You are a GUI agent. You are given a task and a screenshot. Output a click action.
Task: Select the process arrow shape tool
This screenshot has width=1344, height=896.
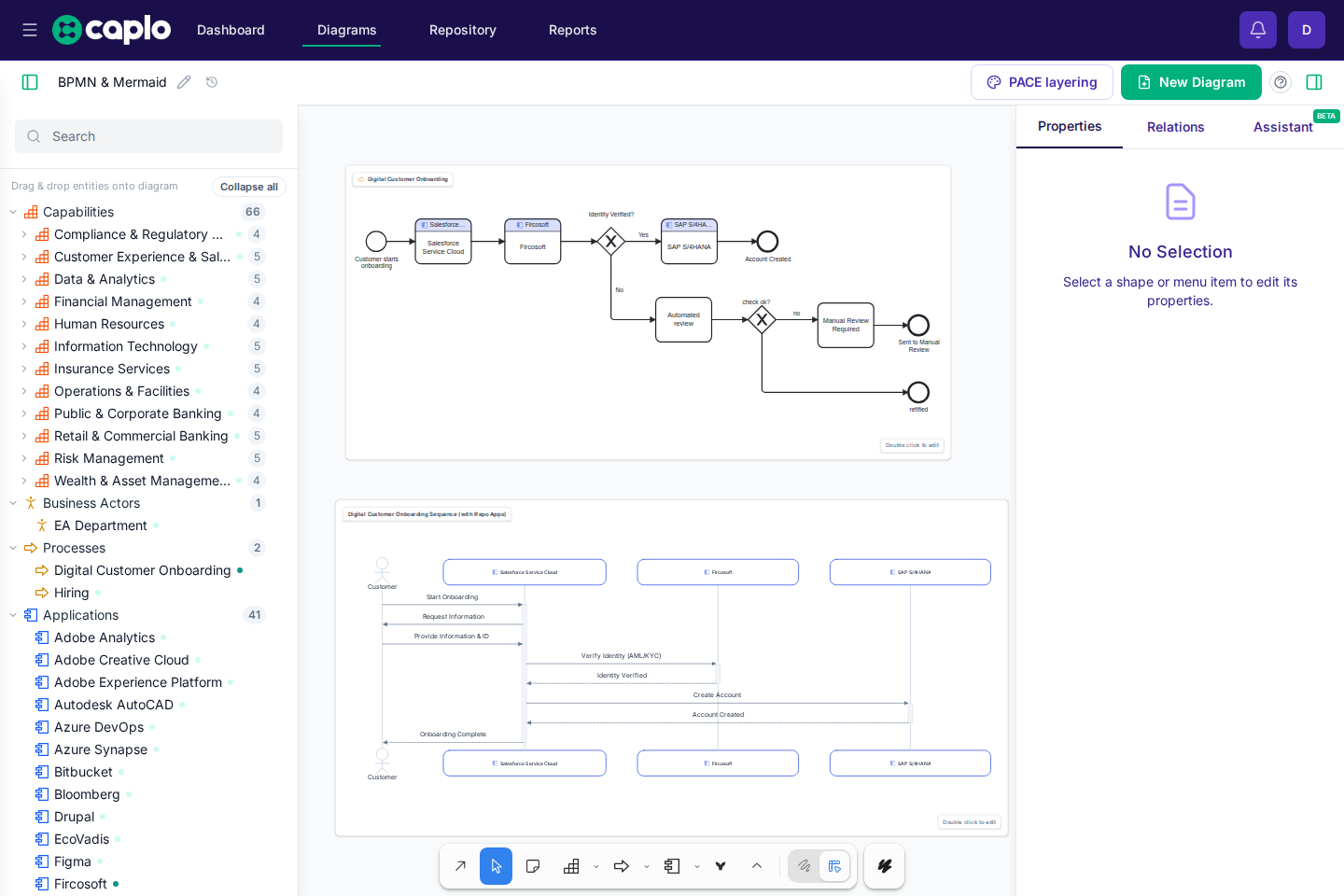pyautogui.click(x=622, y=866)
